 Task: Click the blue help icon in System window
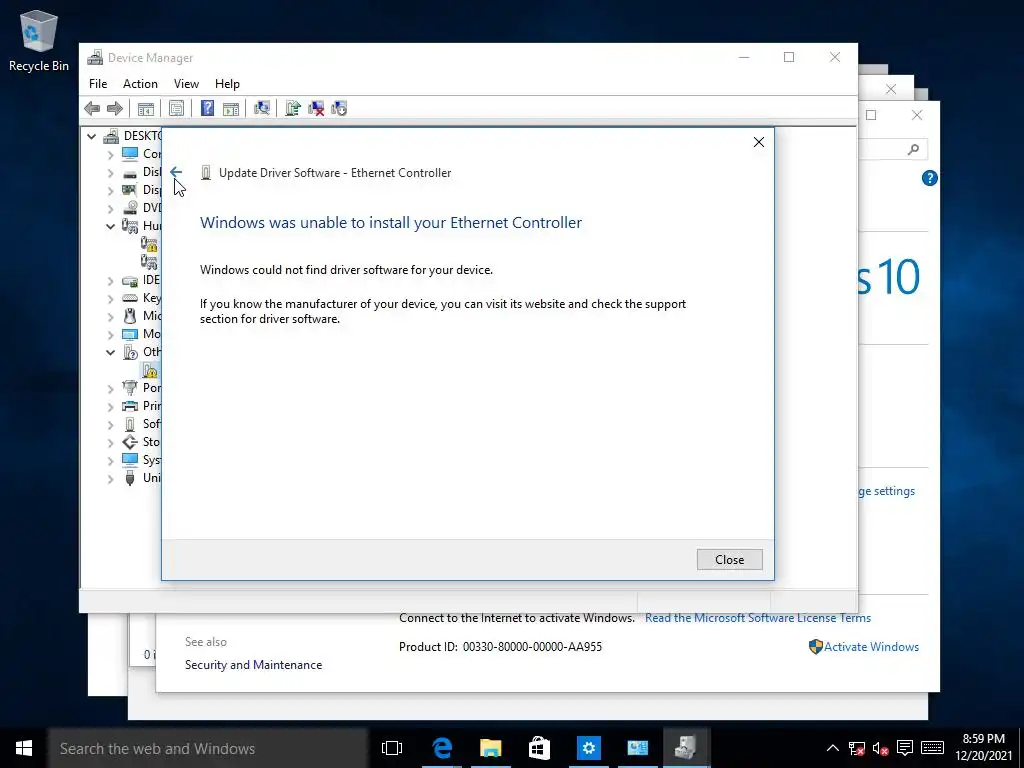929,178
